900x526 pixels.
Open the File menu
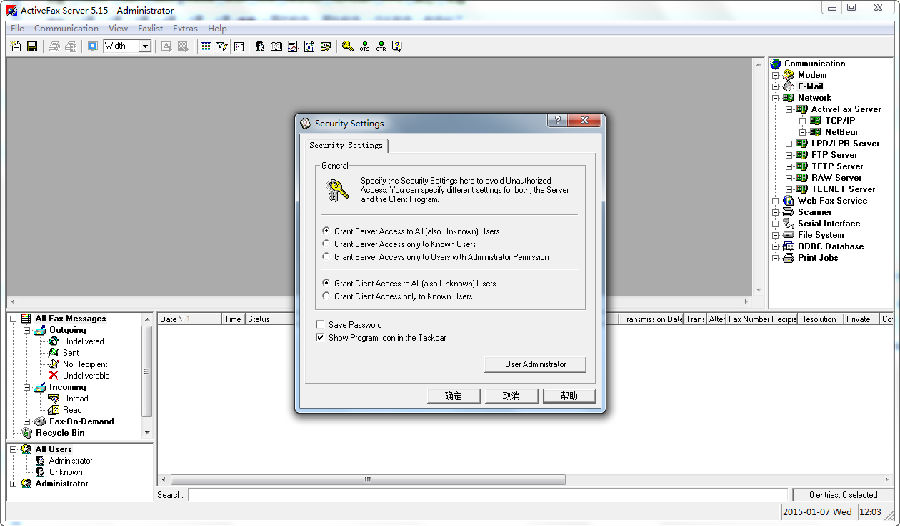[17, 28]
